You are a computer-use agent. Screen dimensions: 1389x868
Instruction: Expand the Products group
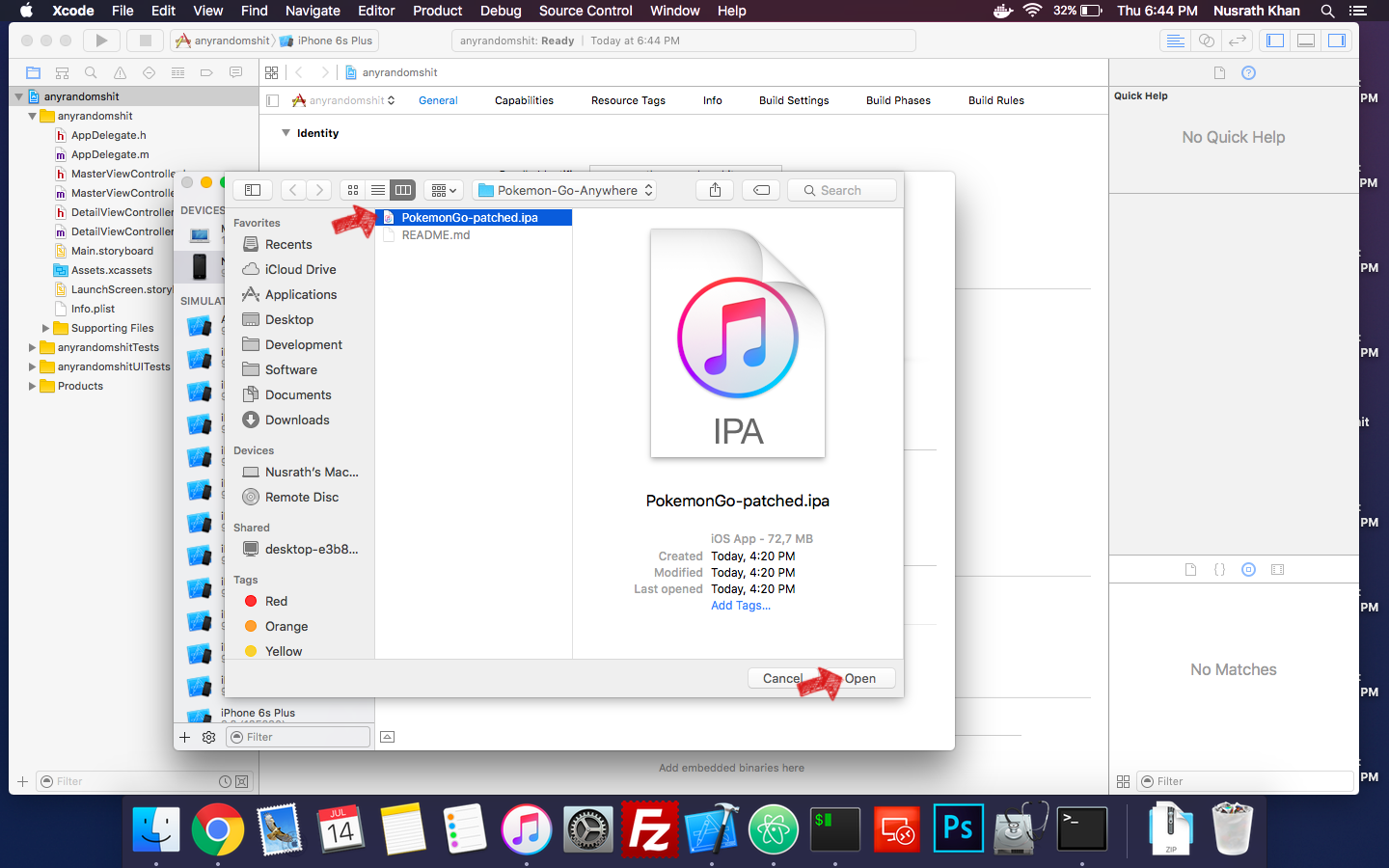point(32,386)
